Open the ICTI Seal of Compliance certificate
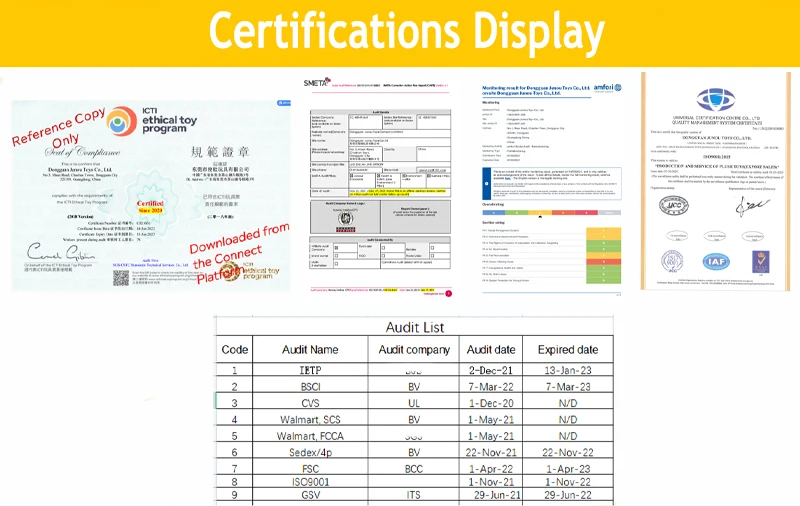The image size is (800, 506). click(x=151, y=195)
